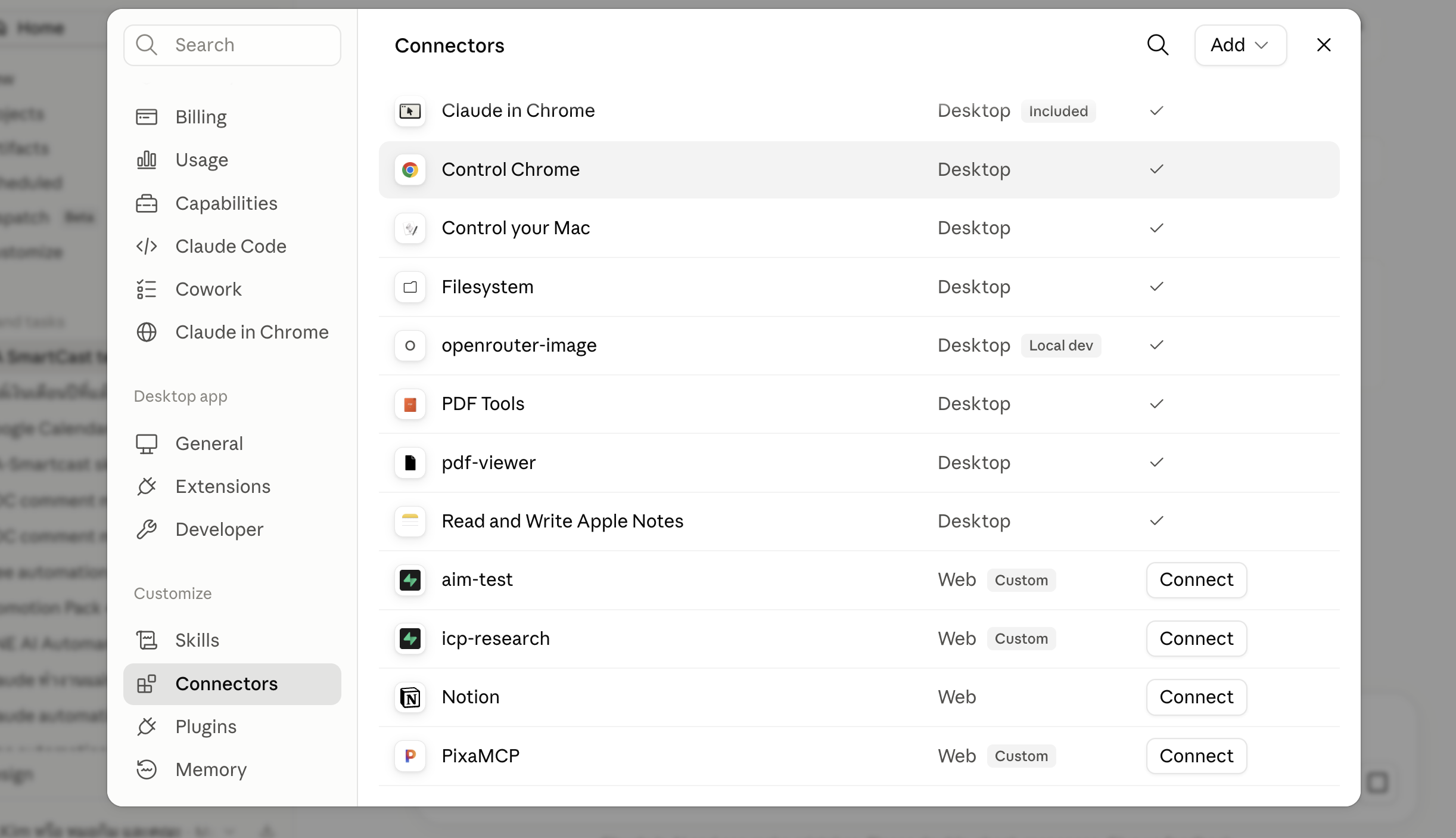Image resolution: width=1456 pixels, height=838 pixels.
Task: Click the General monitor icon
Action: click(x=147, y=443)
